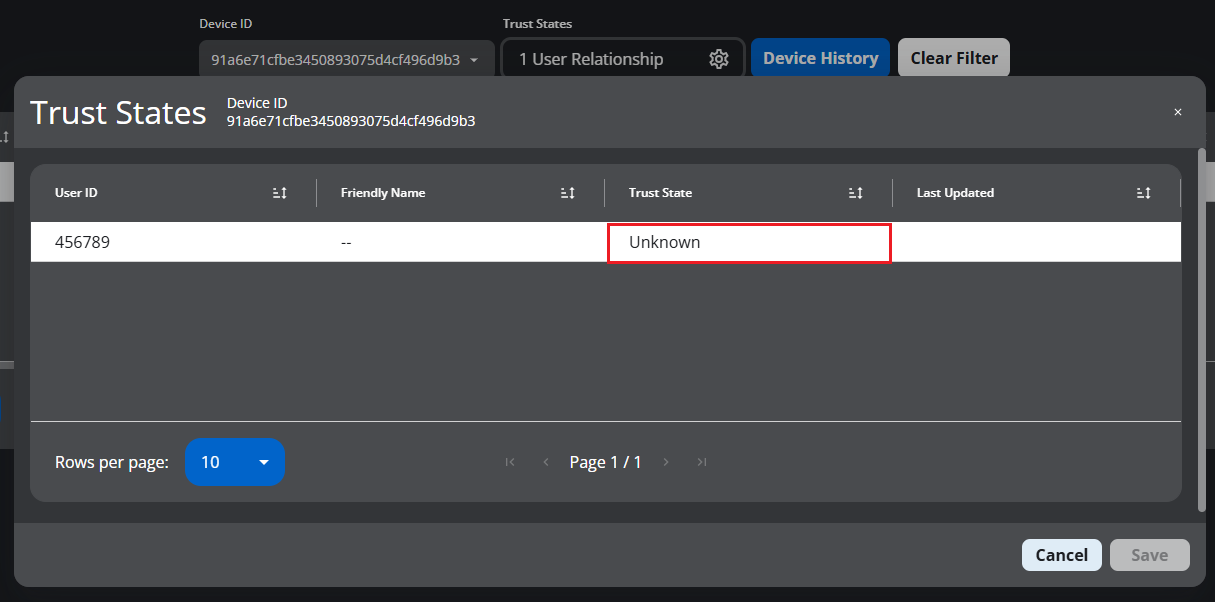Select User ID 456789 cell
Viewport: 1215px width, 602px height.
click(x=174, y=243)
